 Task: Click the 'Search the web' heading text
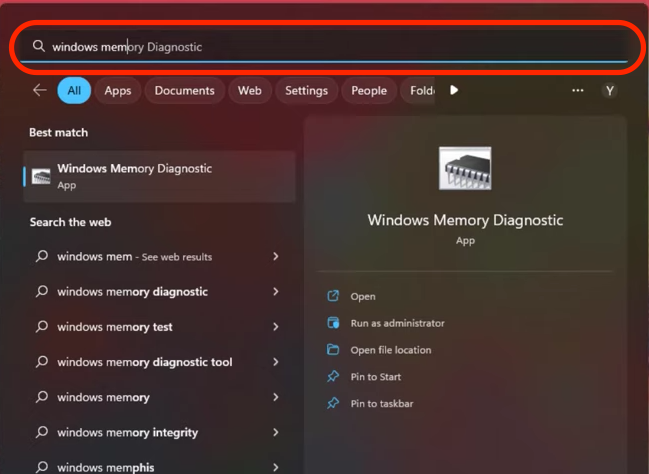tap(70, 222)
